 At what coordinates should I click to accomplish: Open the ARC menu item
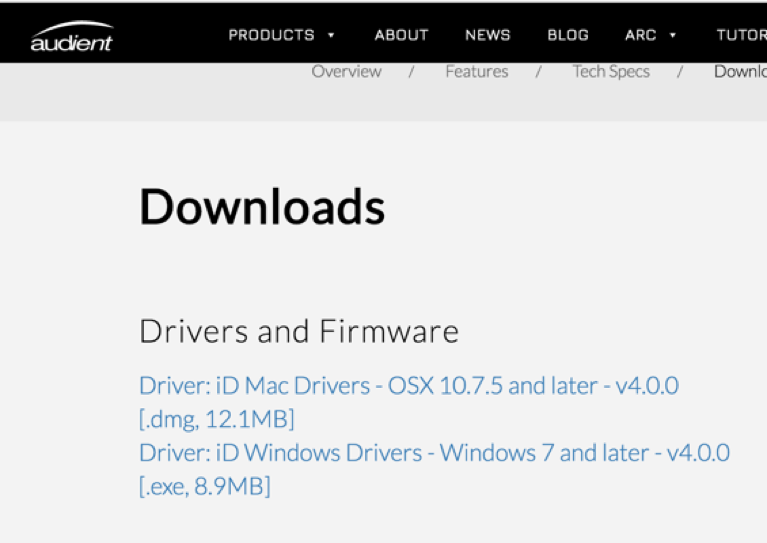(x=640, y=35)
